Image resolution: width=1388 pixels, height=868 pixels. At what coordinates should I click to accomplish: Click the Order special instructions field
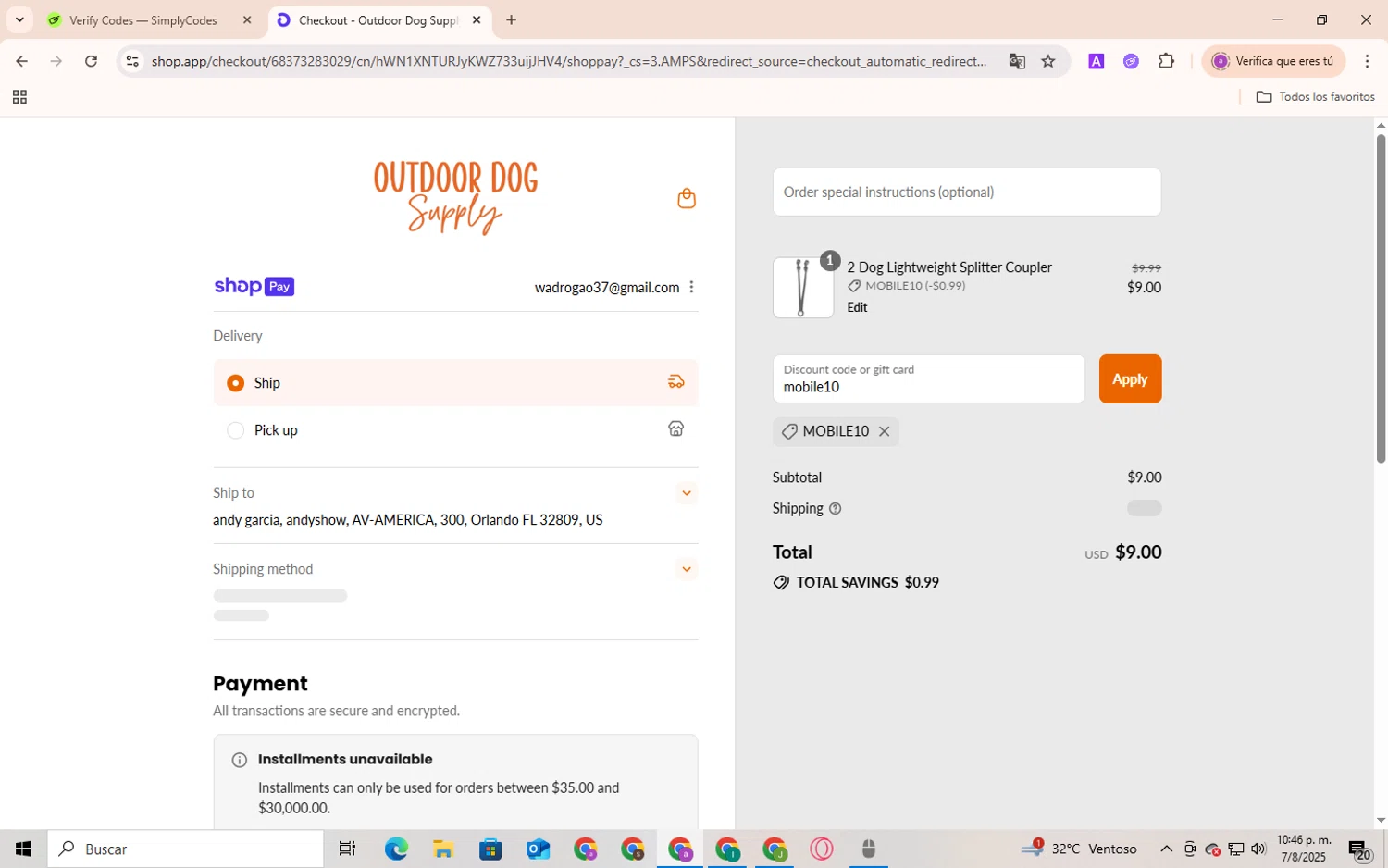click(967, 192)
